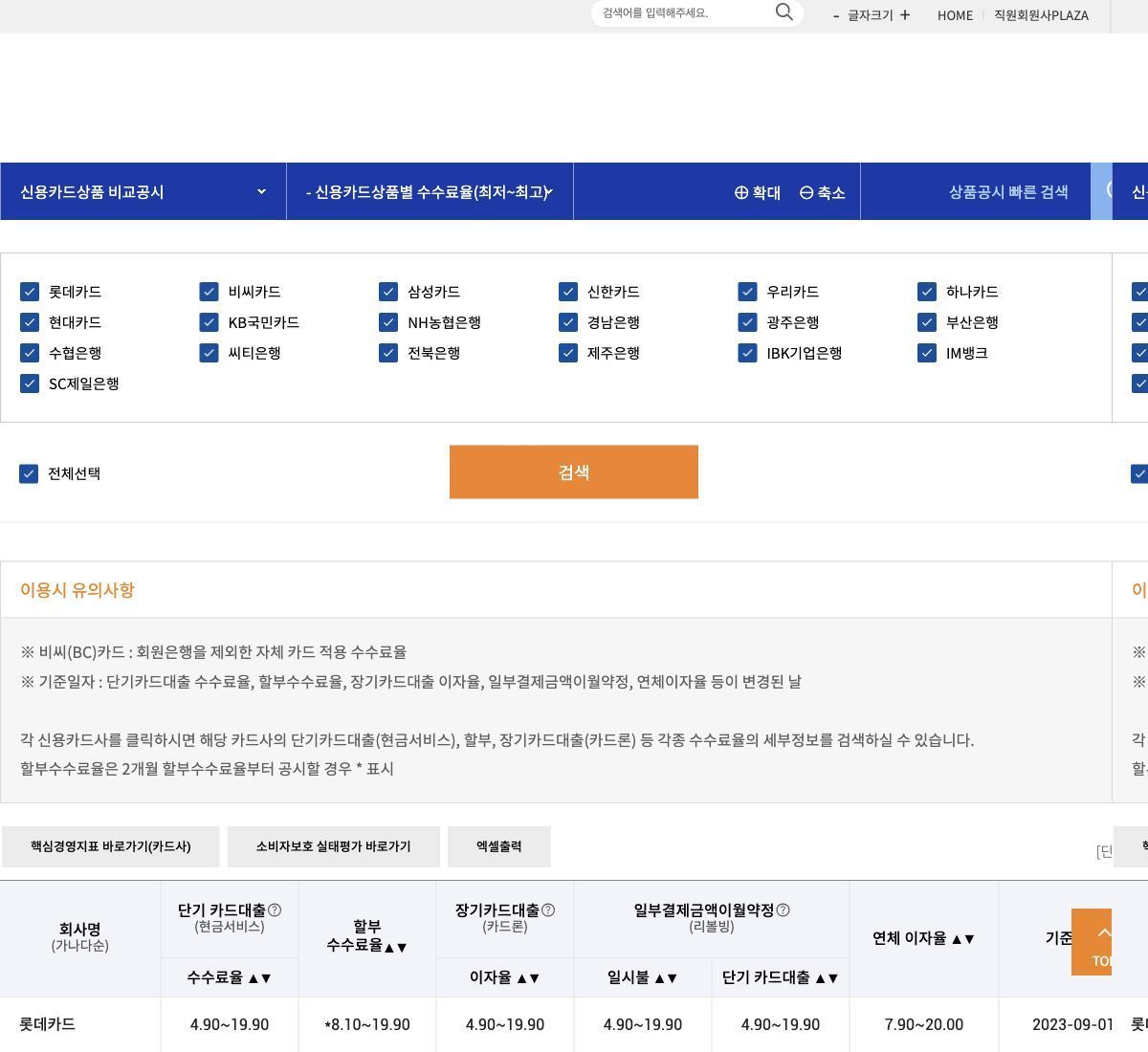Open help icon next to 장기카드대출
This screenshot has height=1052, width=1148.
click(x=548, y=910)
